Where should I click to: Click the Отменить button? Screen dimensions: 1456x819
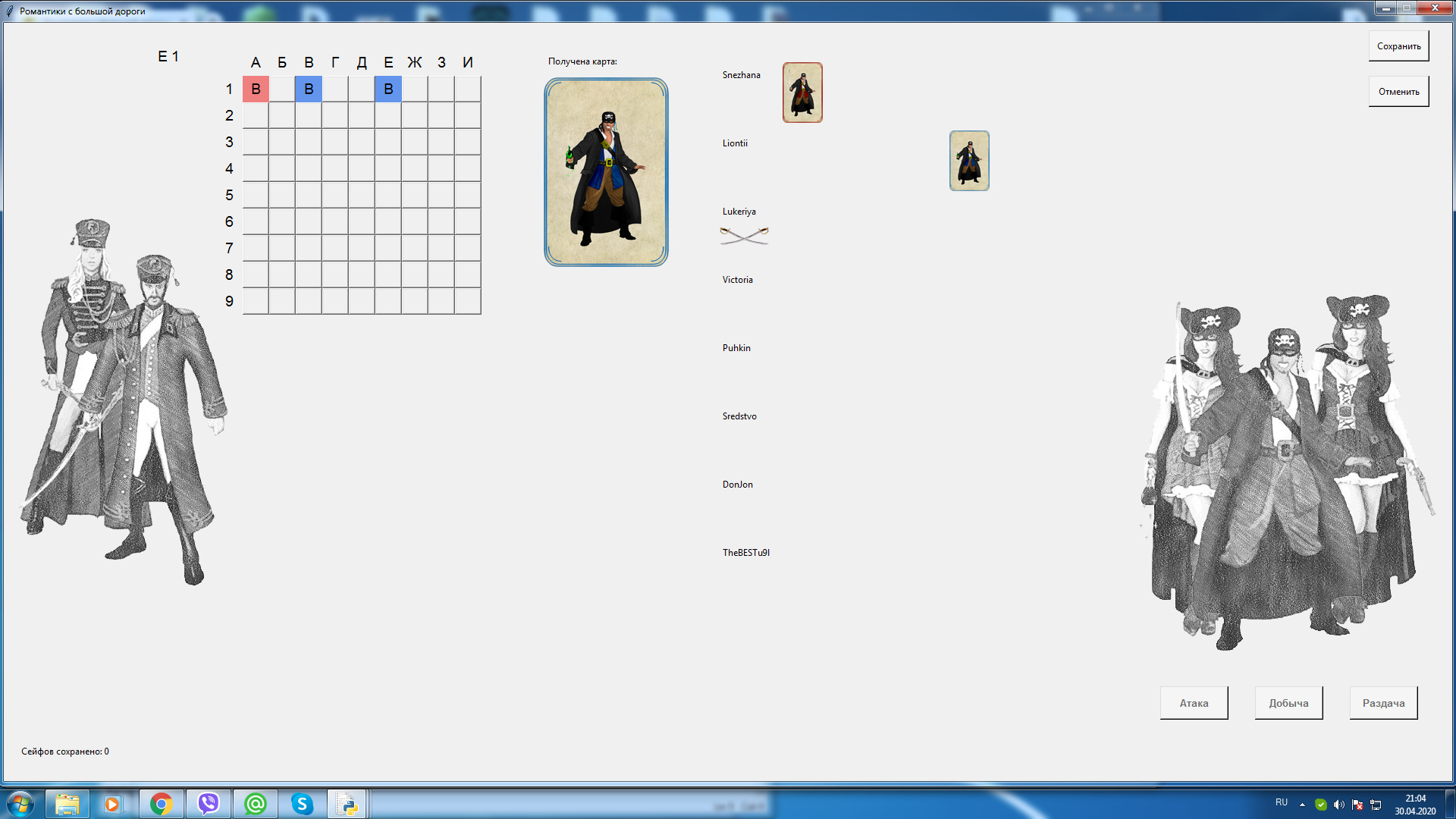(x=1398, y=92)
